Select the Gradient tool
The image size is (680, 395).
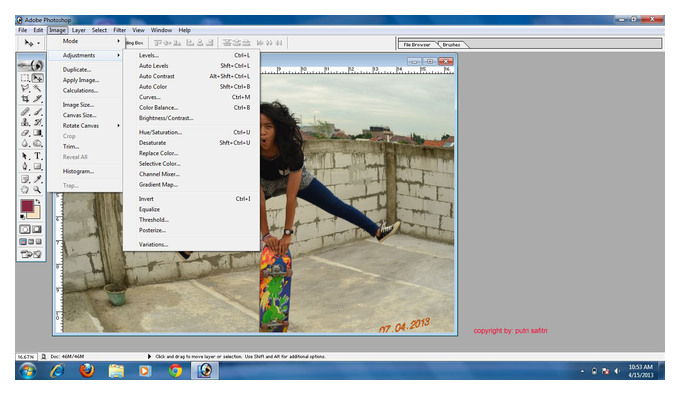38,133
